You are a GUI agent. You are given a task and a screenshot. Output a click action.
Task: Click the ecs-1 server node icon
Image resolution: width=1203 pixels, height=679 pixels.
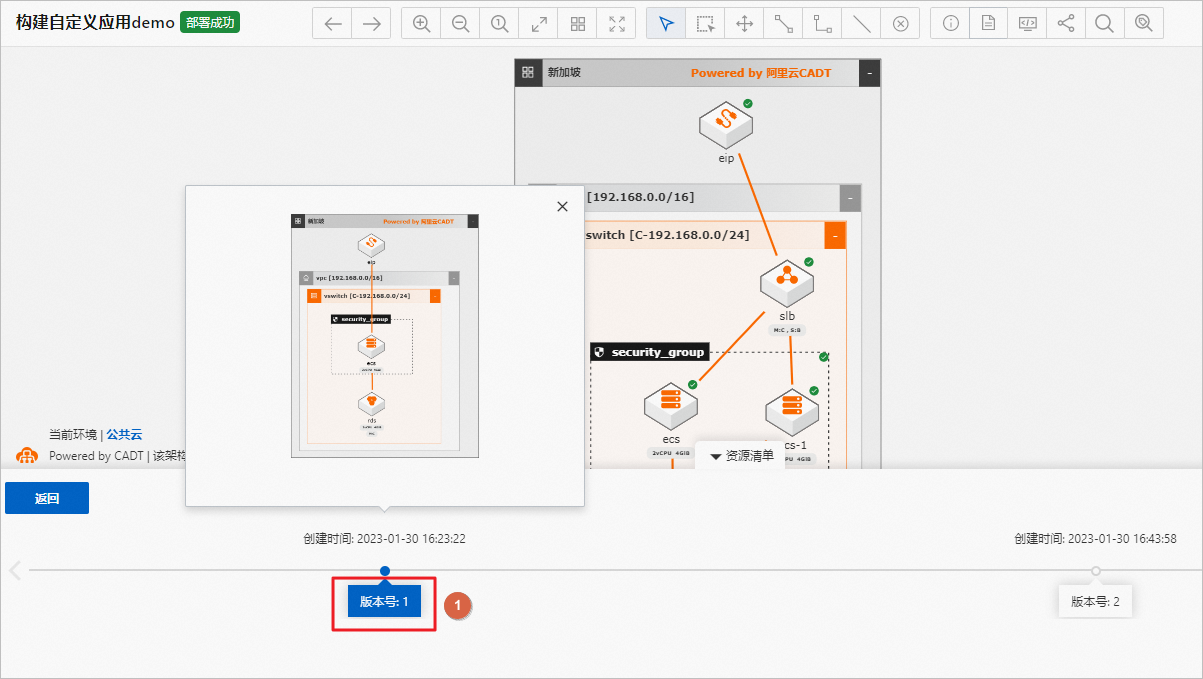793,411
